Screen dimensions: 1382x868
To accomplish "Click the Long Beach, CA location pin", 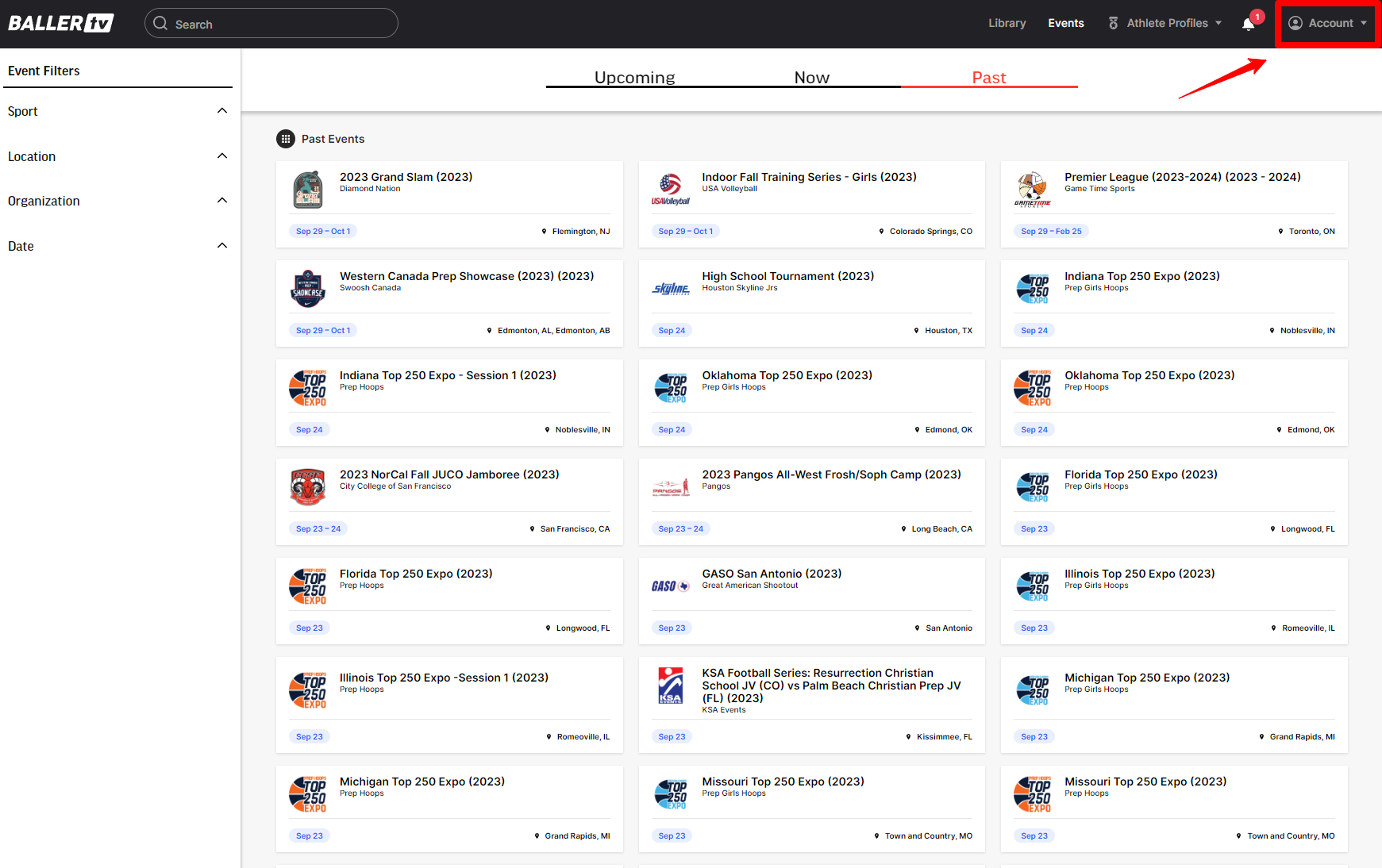I will click(903, 529).
